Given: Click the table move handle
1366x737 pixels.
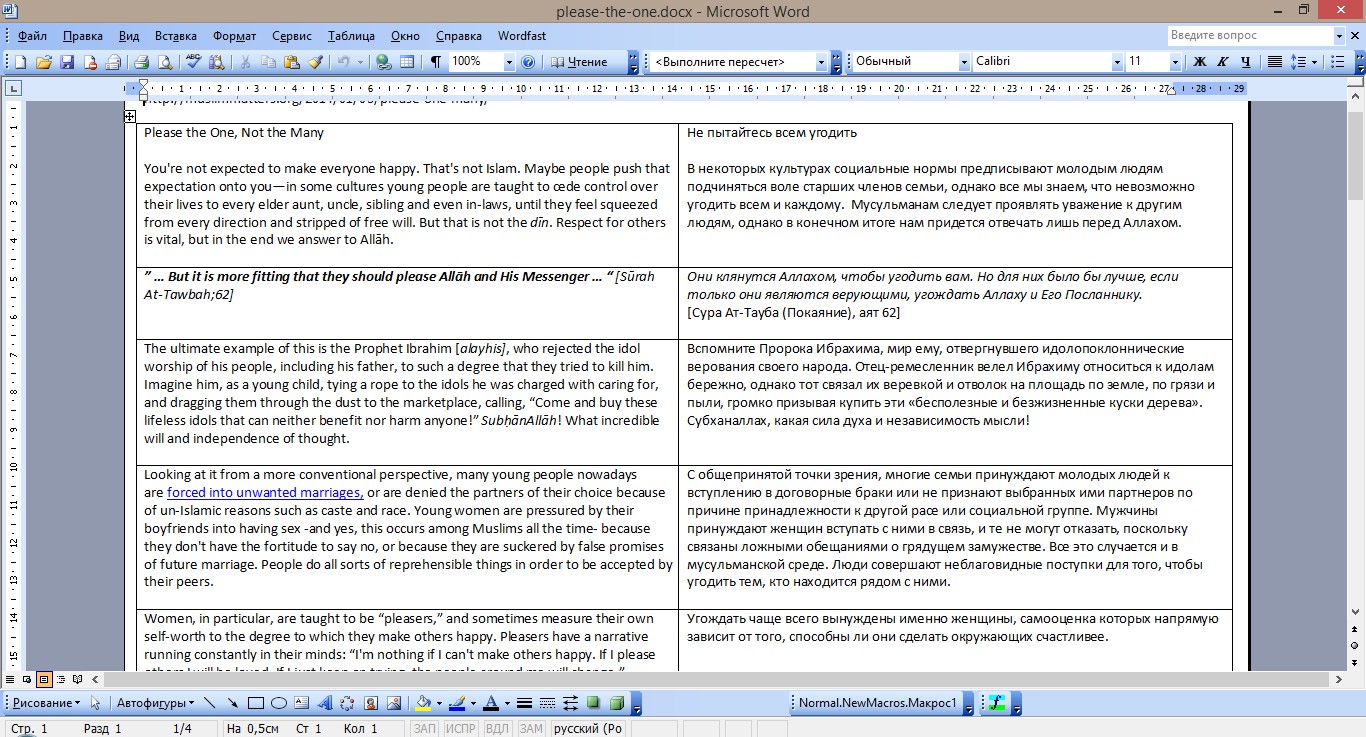Looking at the screenshot, I should click(130, 117).
